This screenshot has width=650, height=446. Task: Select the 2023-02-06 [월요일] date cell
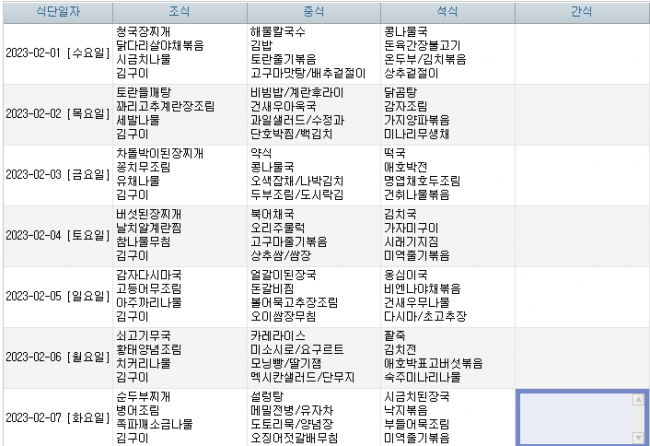pos(55,356)
